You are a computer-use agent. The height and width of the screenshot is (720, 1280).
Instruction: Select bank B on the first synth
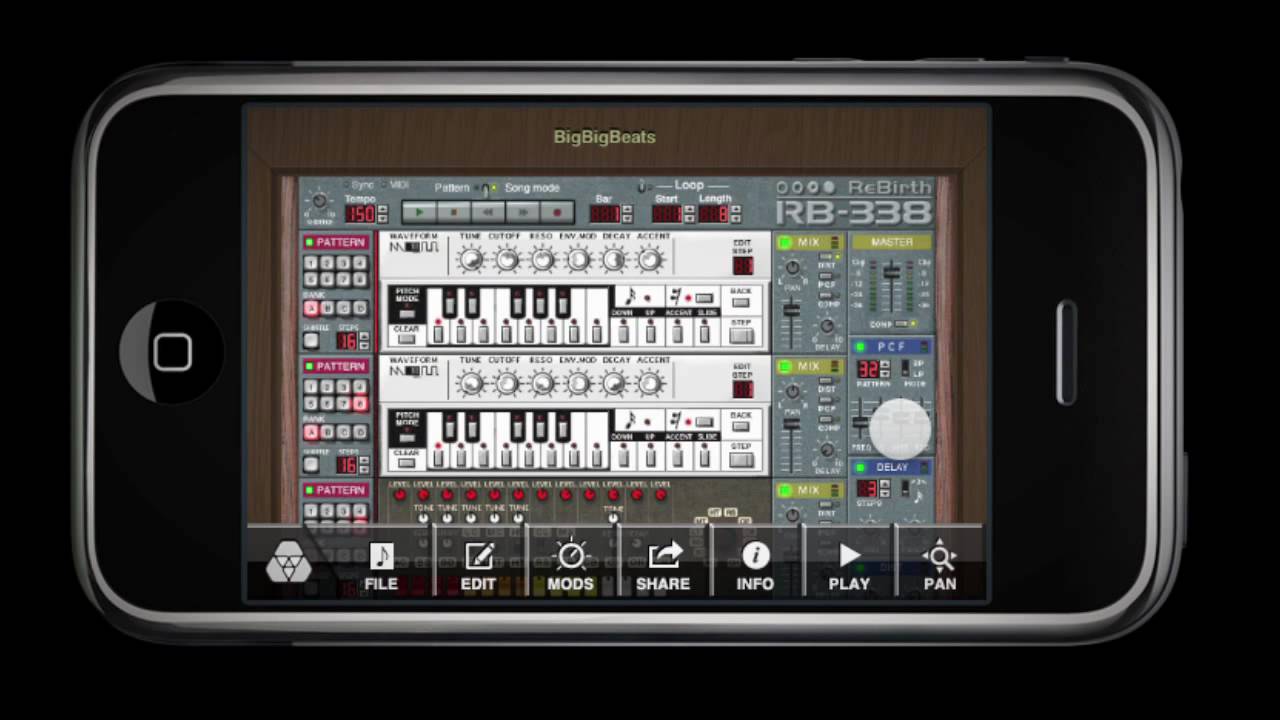coord(327,309)
